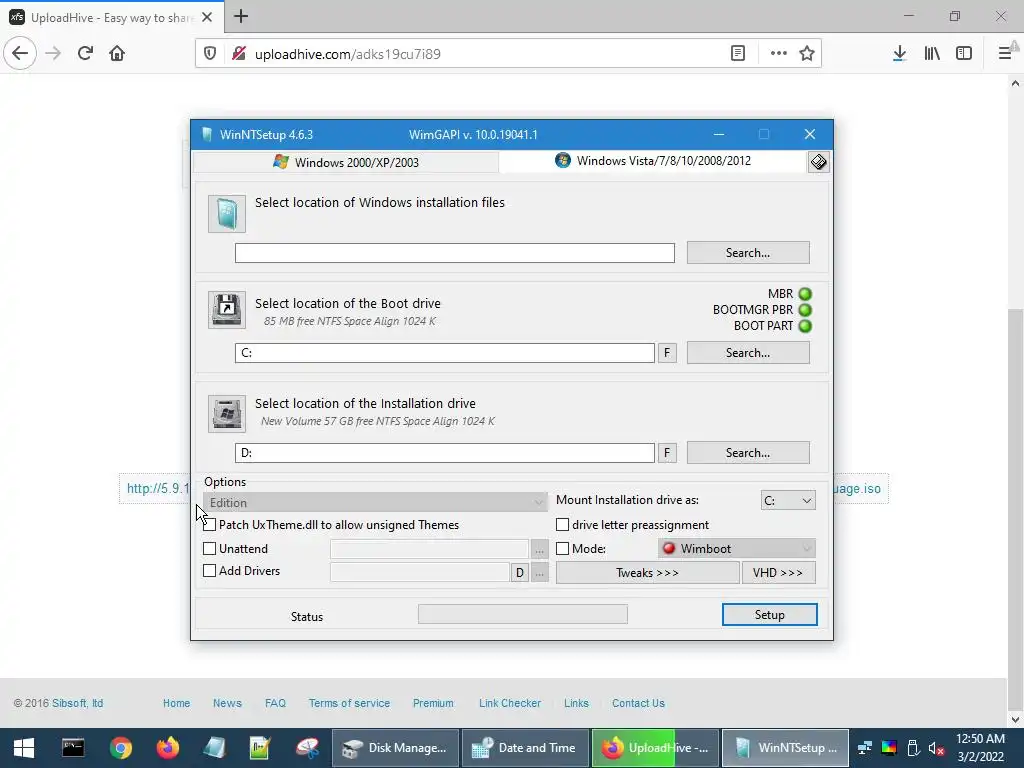Open the Wimboot mode dropdown
The height and width of the screenshot is (768, 1024).
pyautogui.click(x=737, y=549)
